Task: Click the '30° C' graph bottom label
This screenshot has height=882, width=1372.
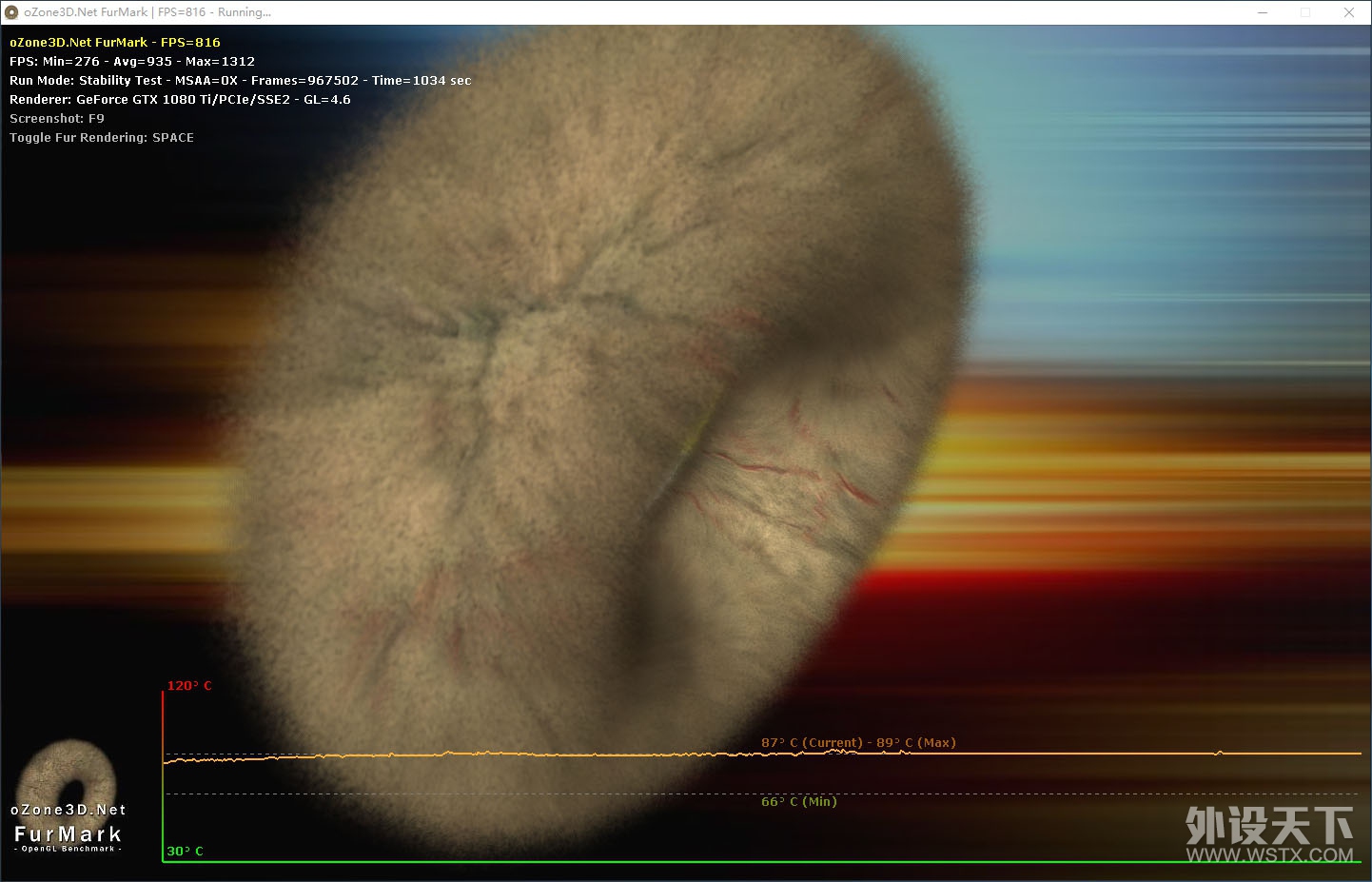Action: point(186,851)
